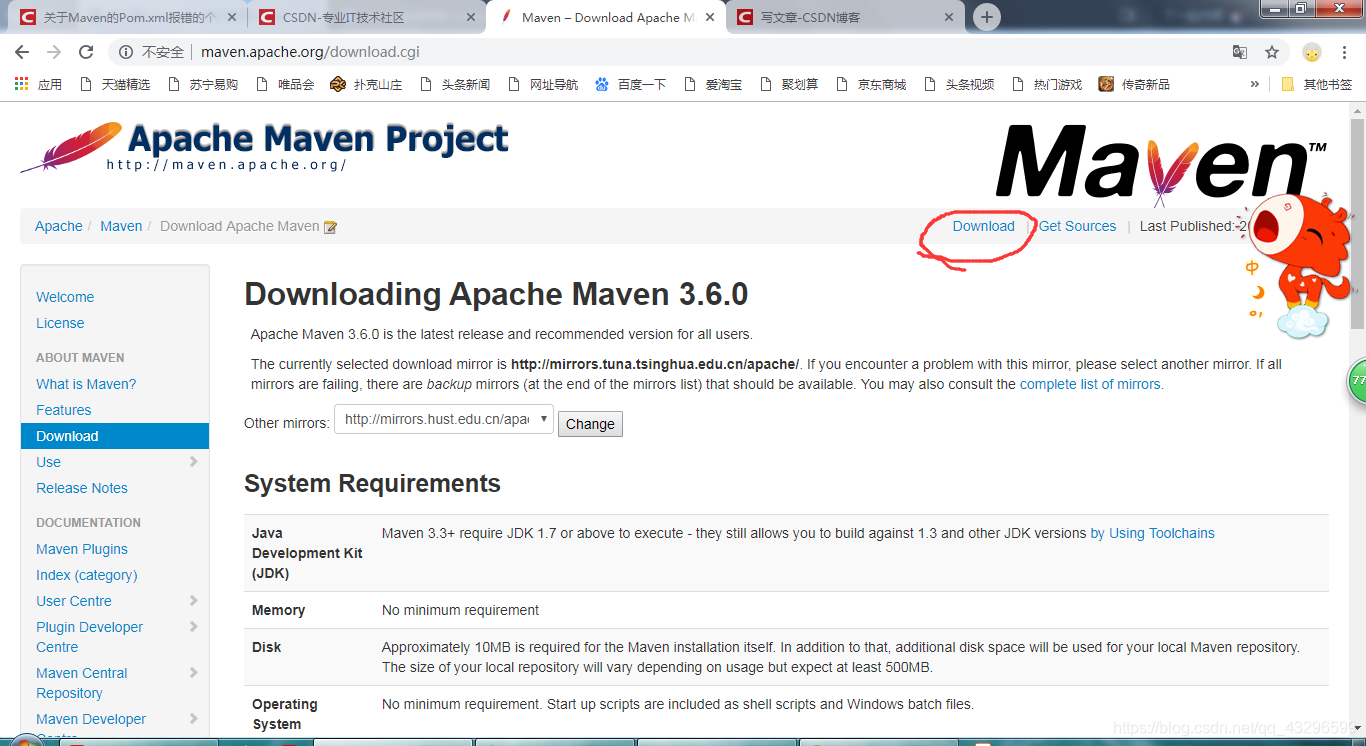Open the Welcome sidebar link
This screenshot has height=746, width=1366.
(x=65, y=297)
